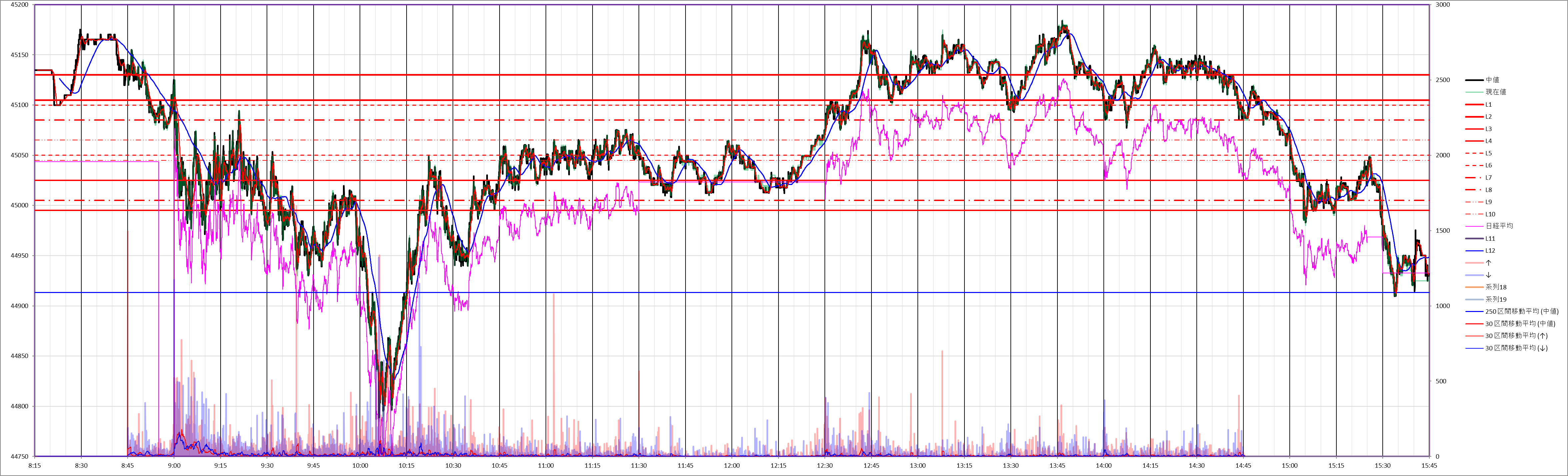
Task: Click the 9:00 time axis label
Action: pyautogui.click(x=174, y=466)
